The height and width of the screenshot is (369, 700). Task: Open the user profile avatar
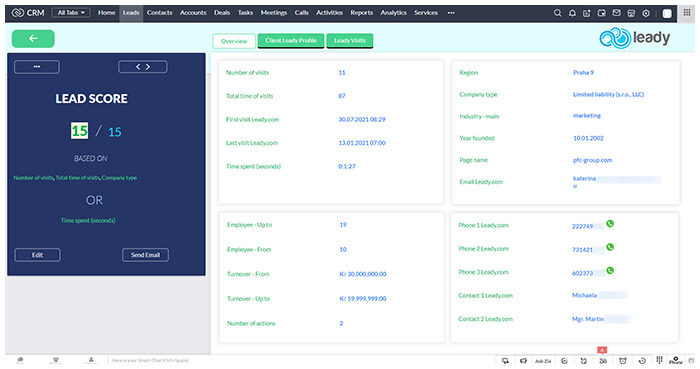[x=667, y=13]
